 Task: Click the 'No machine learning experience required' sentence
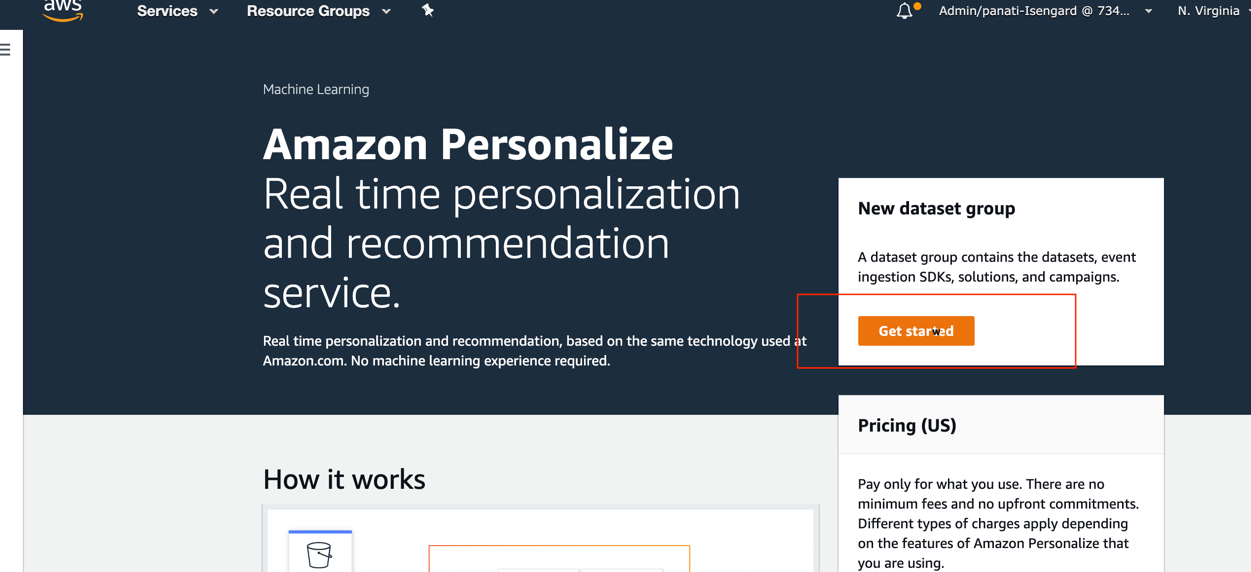pyautogui.click(x=480, y=361)
